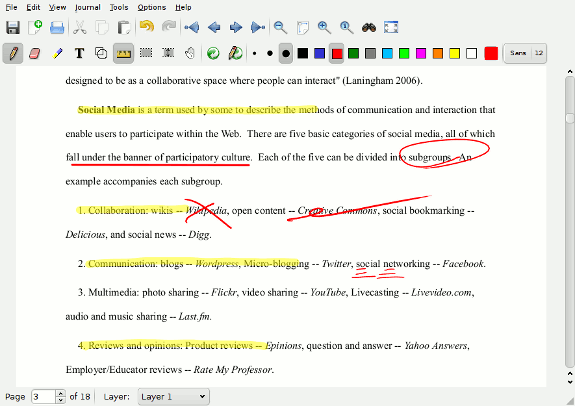This screenshot has height=406, width=575.
Task: Fit page width with the page icon
Action: tap(303, 28)
